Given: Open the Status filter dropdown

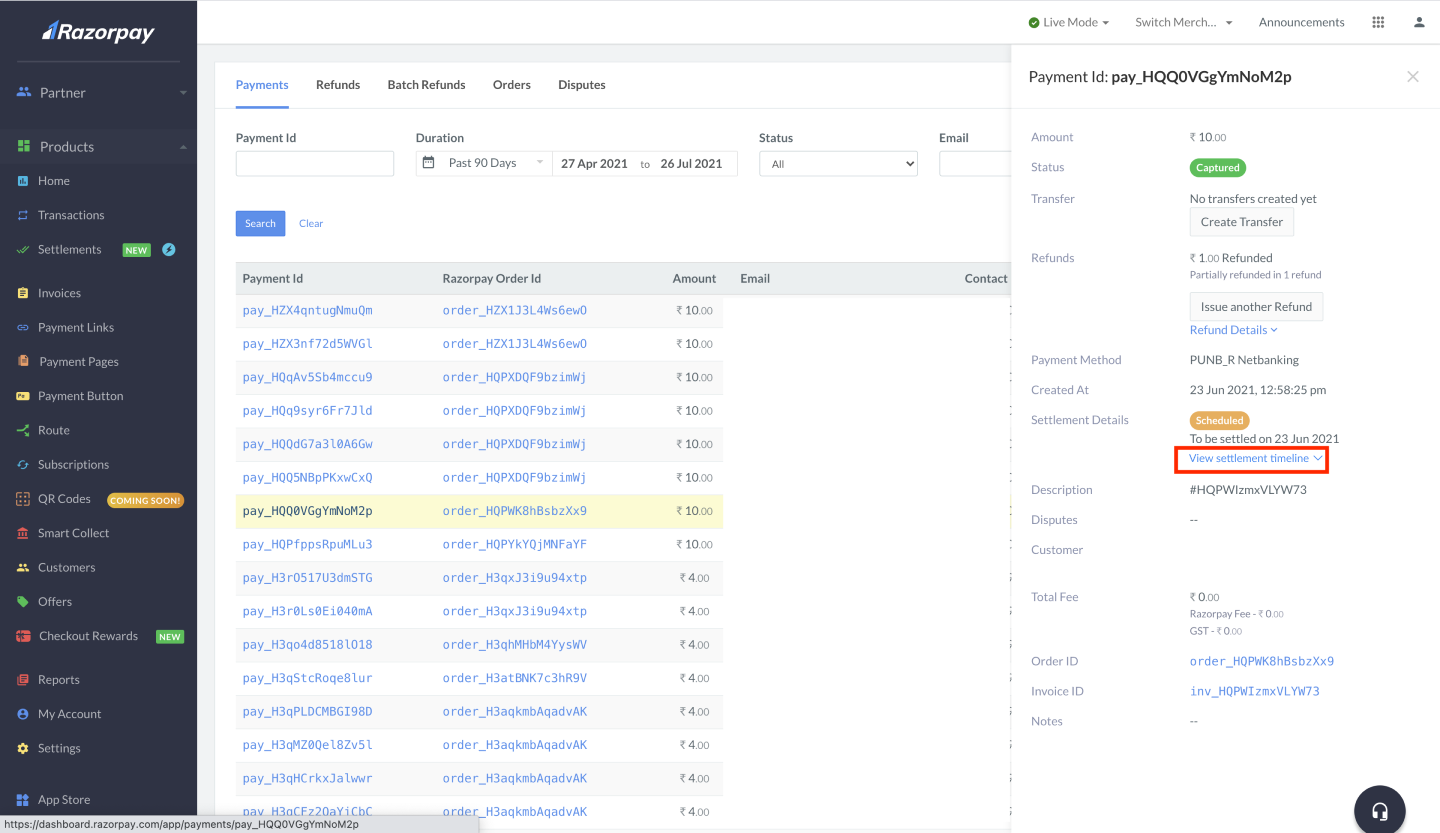Looking at the screenshot, I should pos(838,162).
